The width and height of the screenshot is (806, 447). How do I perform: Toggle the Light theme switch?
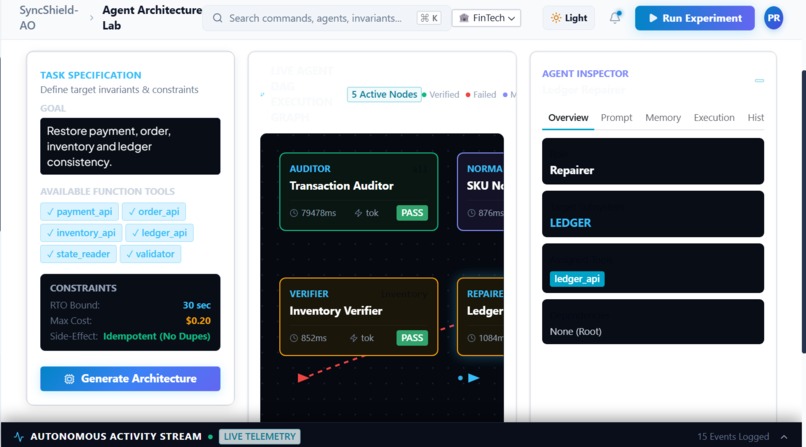pyautogui.click(x=569, y=18)
